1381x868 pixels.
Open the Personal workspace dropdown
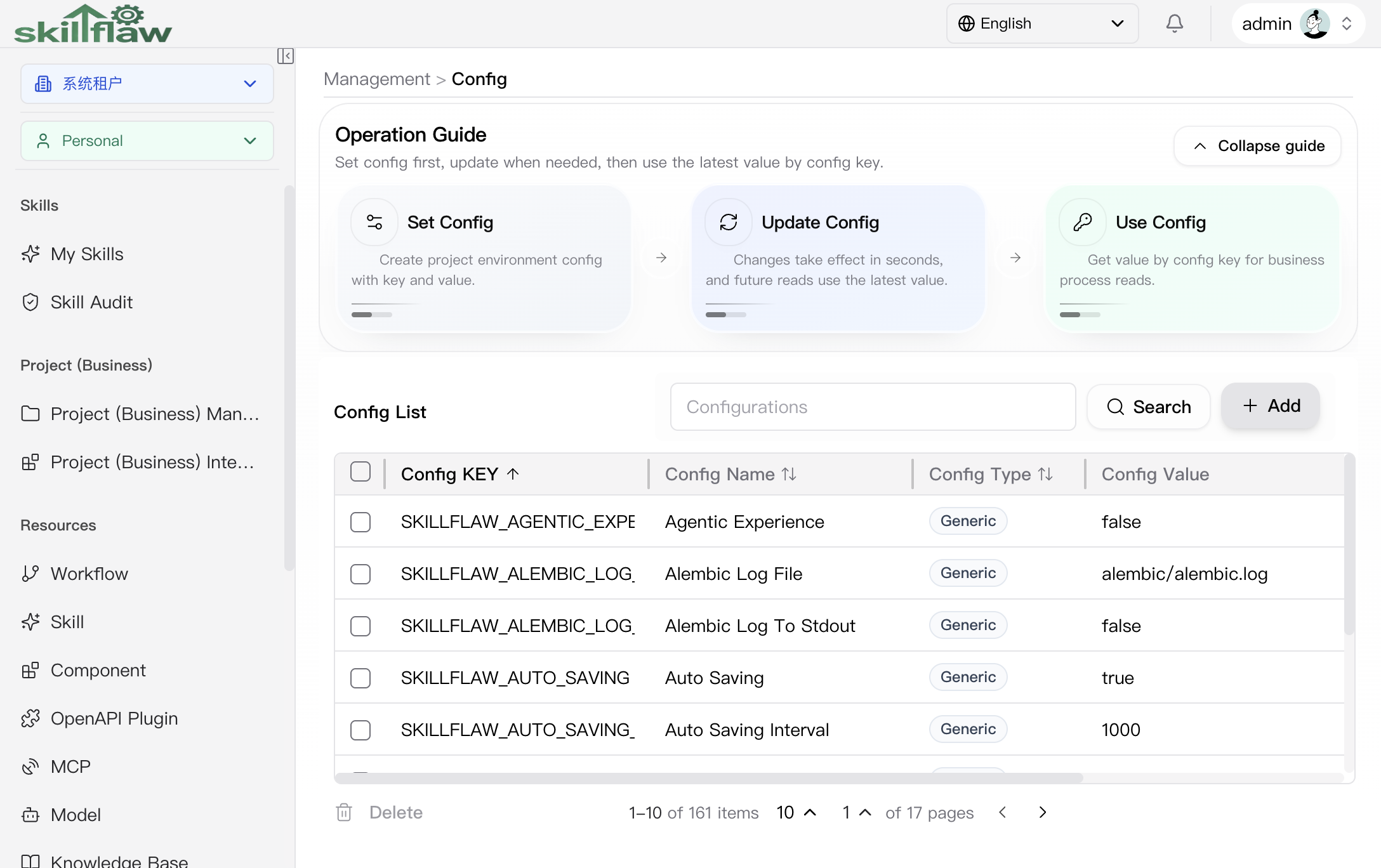pos(147,141)
